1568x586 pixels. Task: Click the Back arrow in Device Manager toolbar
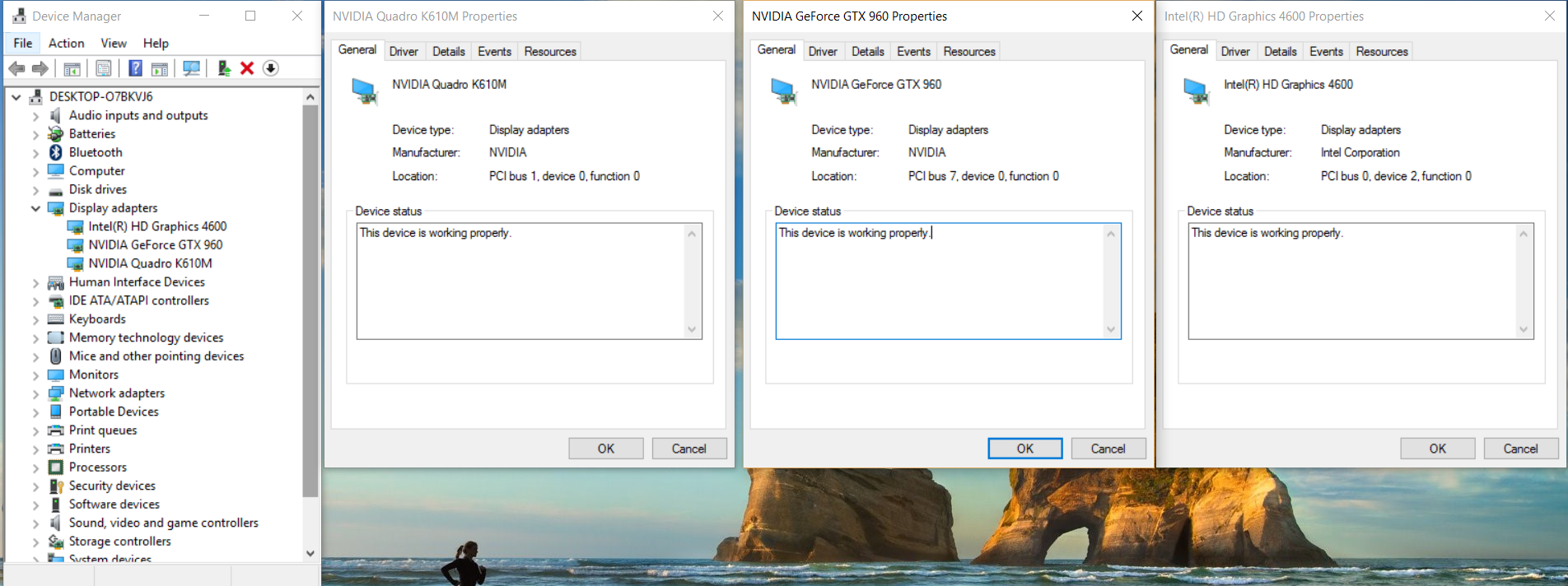(16, 68)
